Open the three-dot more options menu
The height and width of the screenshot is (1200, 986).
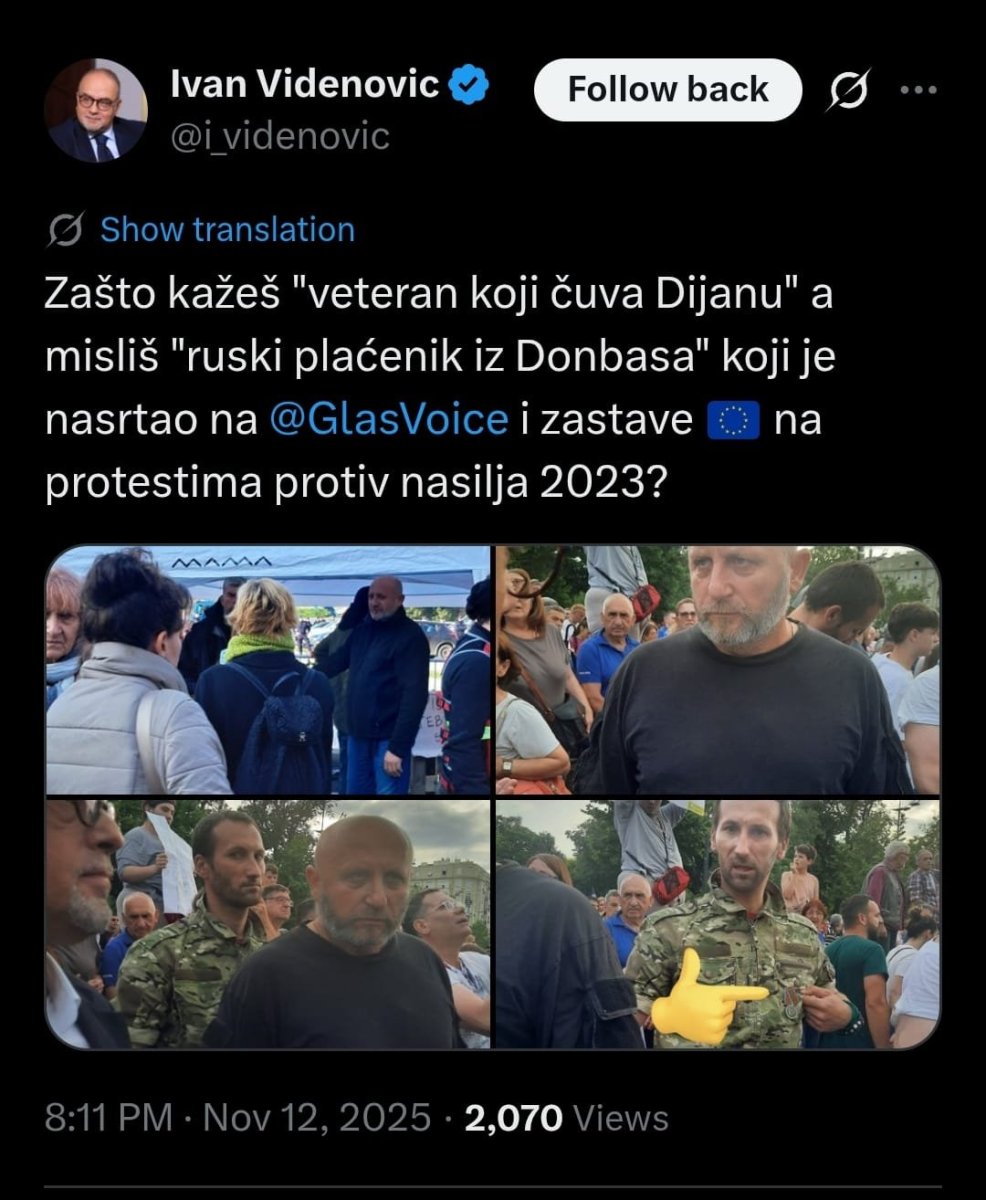tap(918, 90)
